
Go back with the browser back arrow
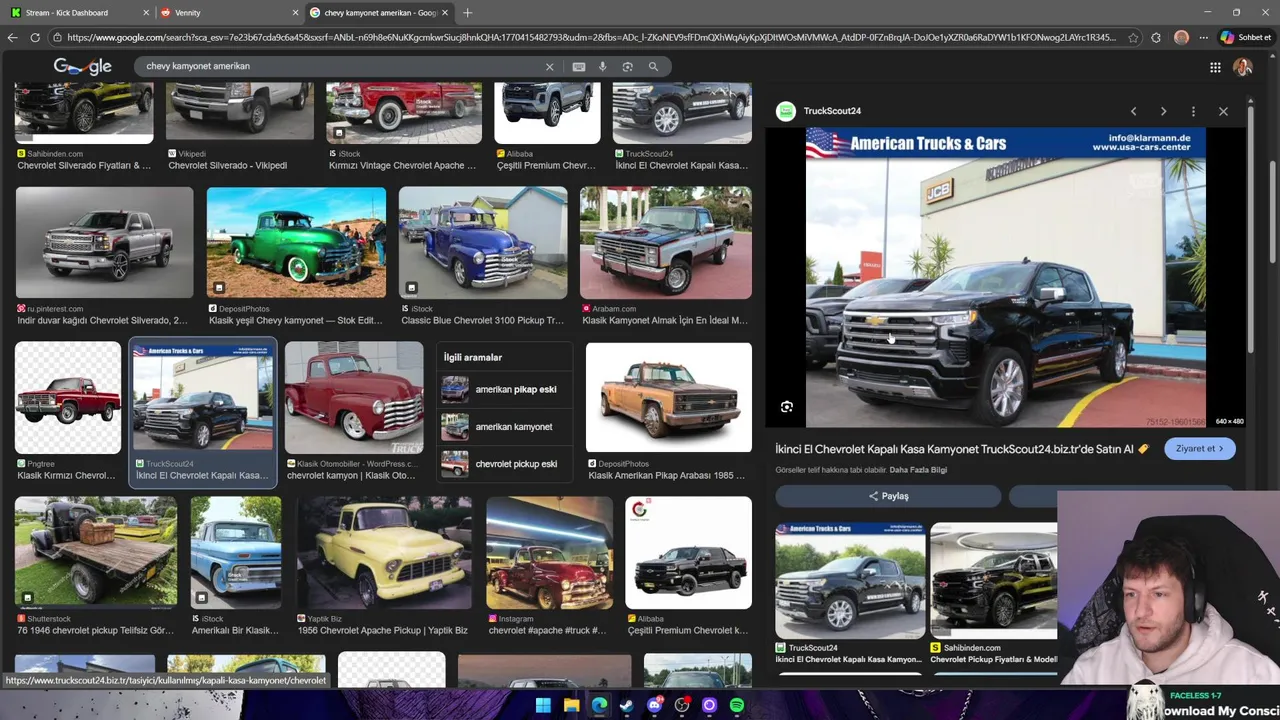pos(12,37)
